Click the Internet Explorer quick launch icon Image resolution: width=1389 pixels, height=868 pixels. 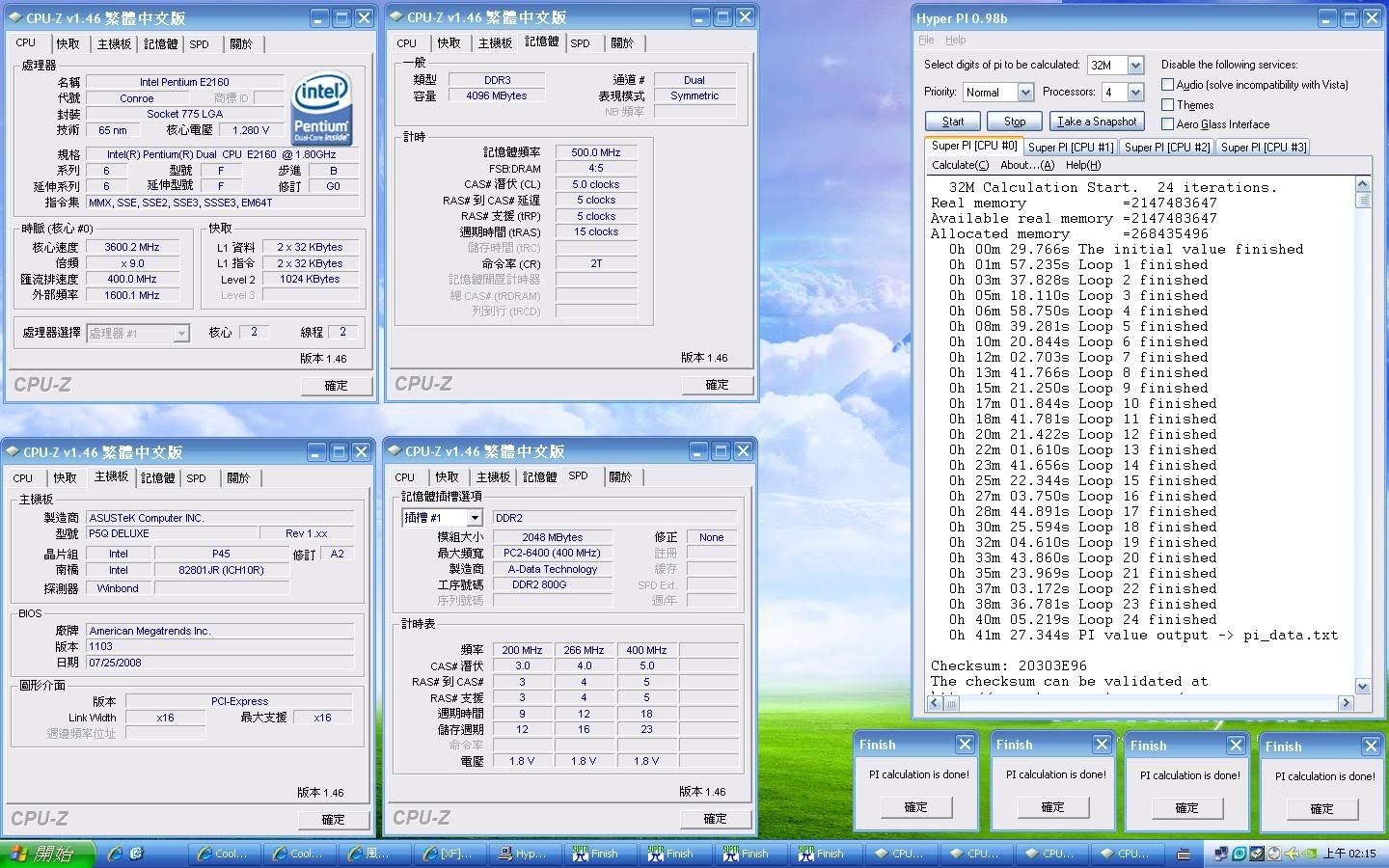click(115, 854)
